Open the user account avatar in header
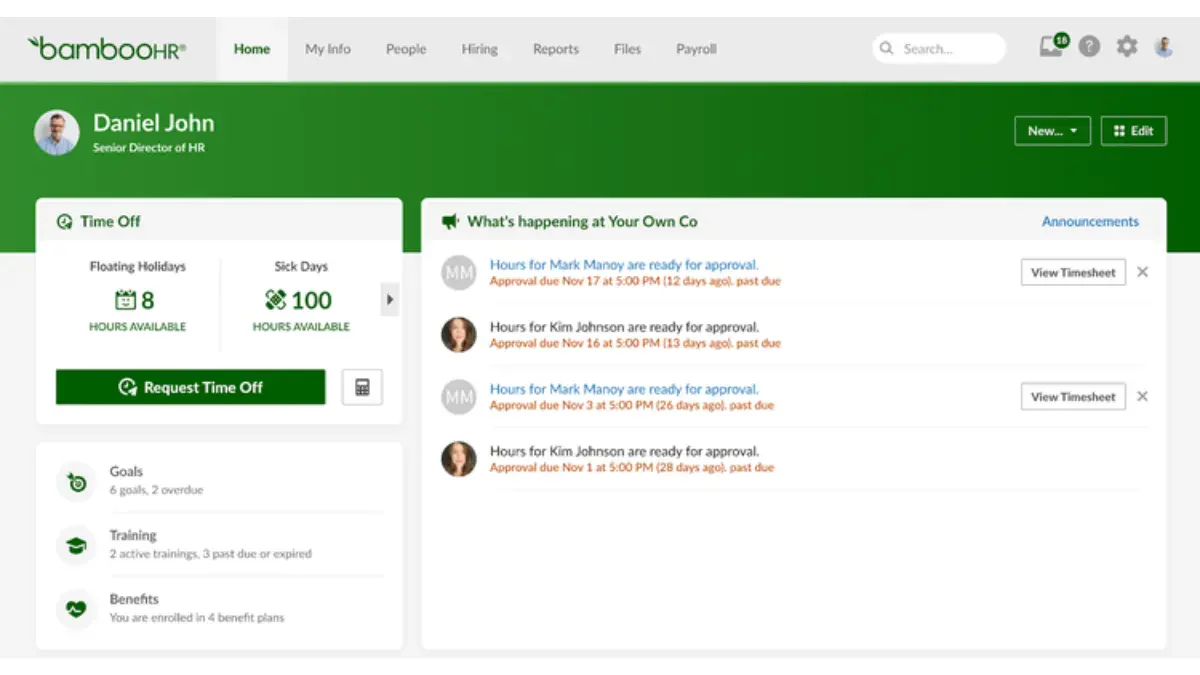This screenshot has width=1200, height=675. 1163,47
